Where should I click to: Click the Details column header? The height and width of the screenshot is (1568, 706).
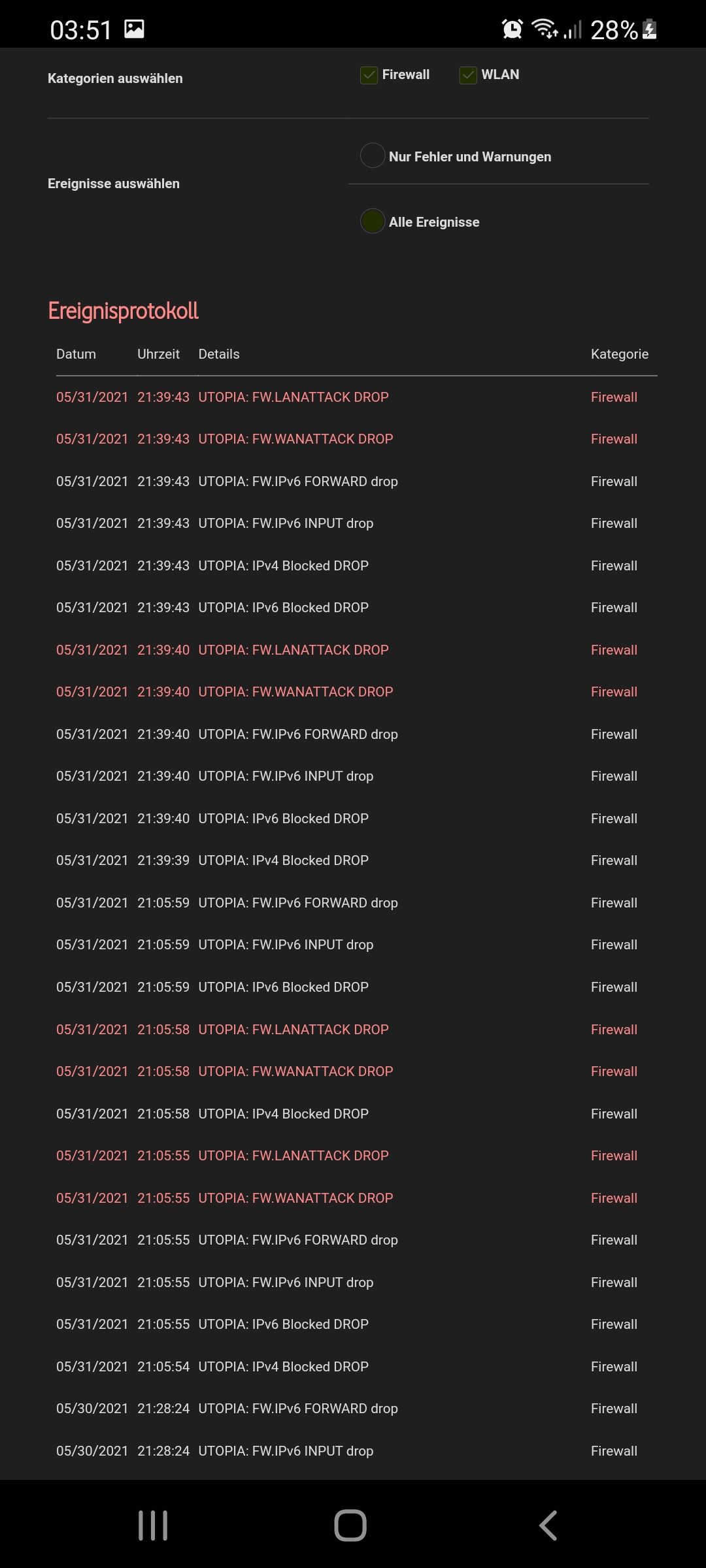(x=219, y=354)
